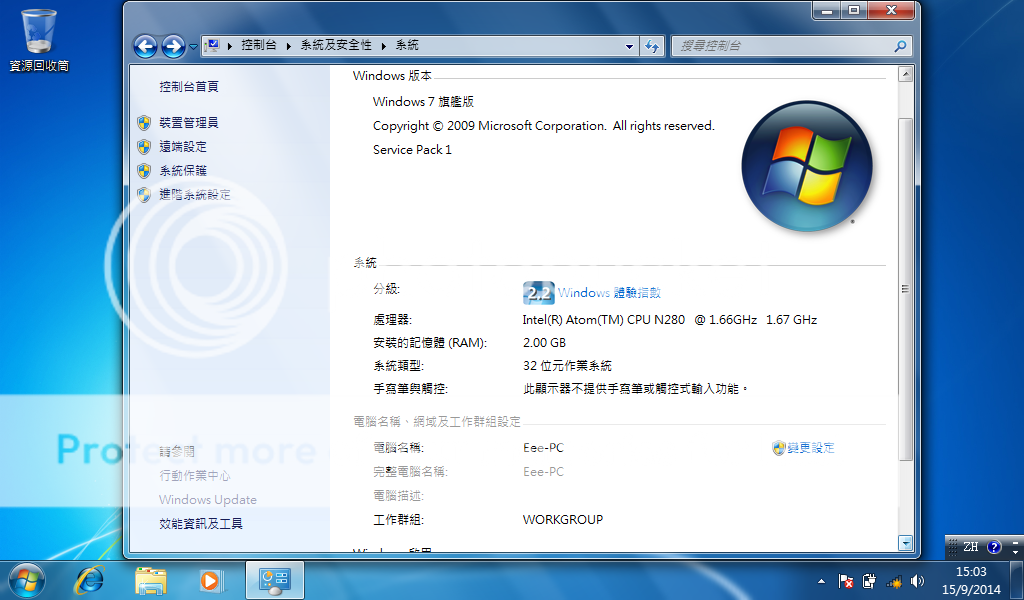Click the Windows logo image

807,166
